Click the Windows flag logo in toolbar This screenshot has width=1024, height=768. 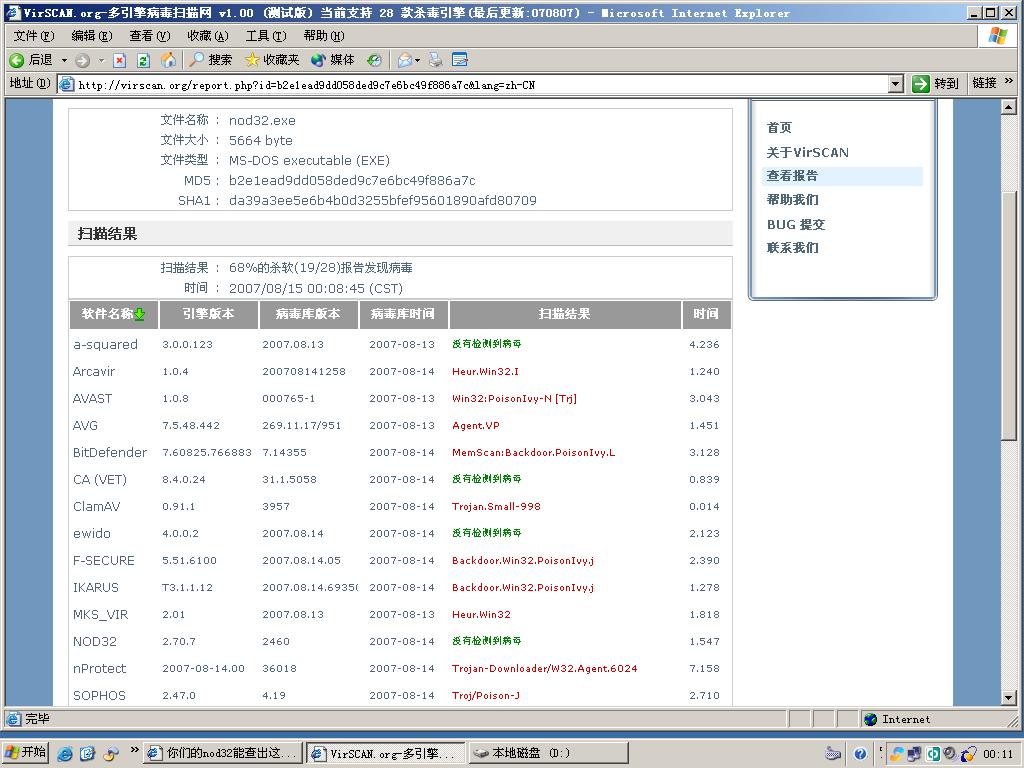point(997,35)
